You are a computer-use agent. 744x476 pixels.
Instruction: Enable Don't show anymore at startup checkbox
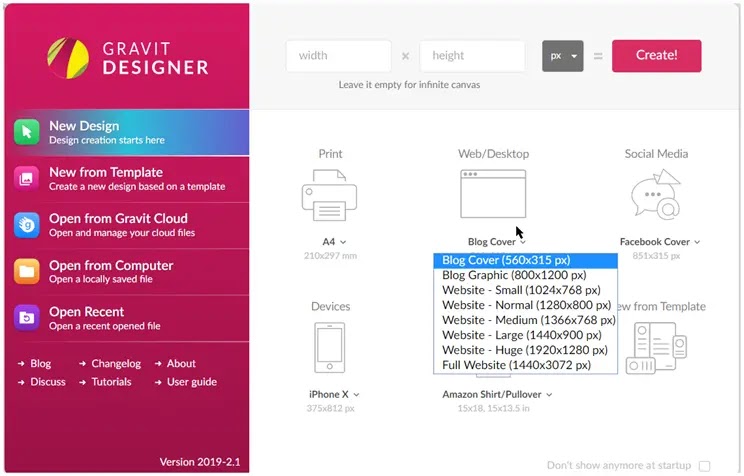point(705,466)
